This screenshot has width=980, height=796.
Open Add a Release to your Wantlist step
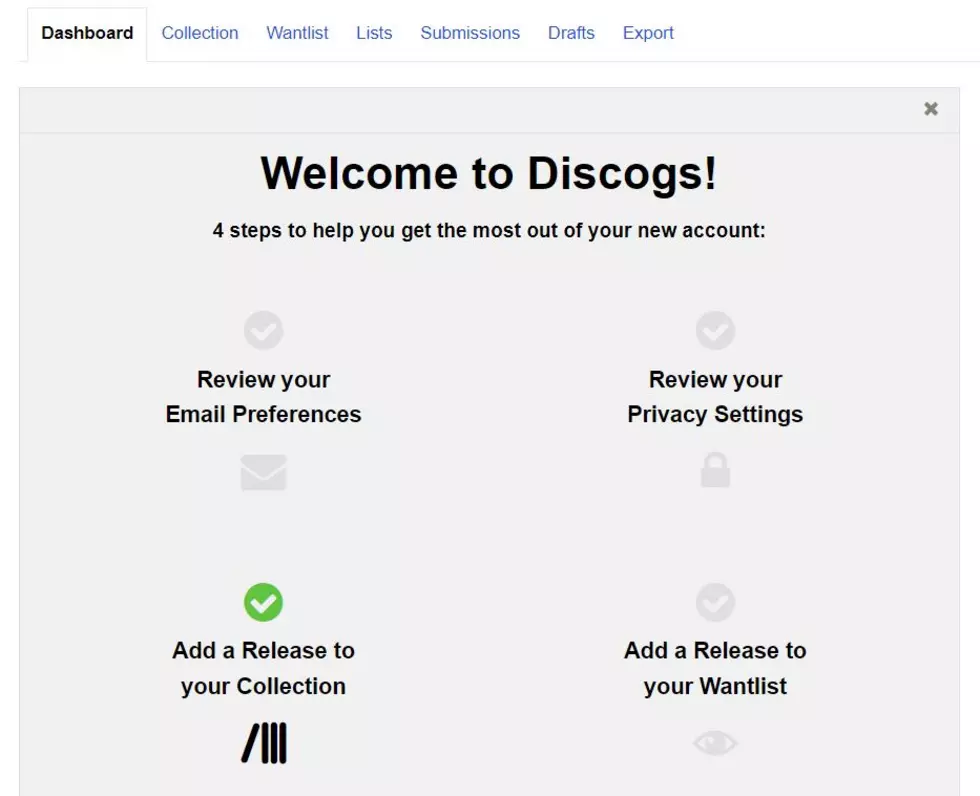715,668
